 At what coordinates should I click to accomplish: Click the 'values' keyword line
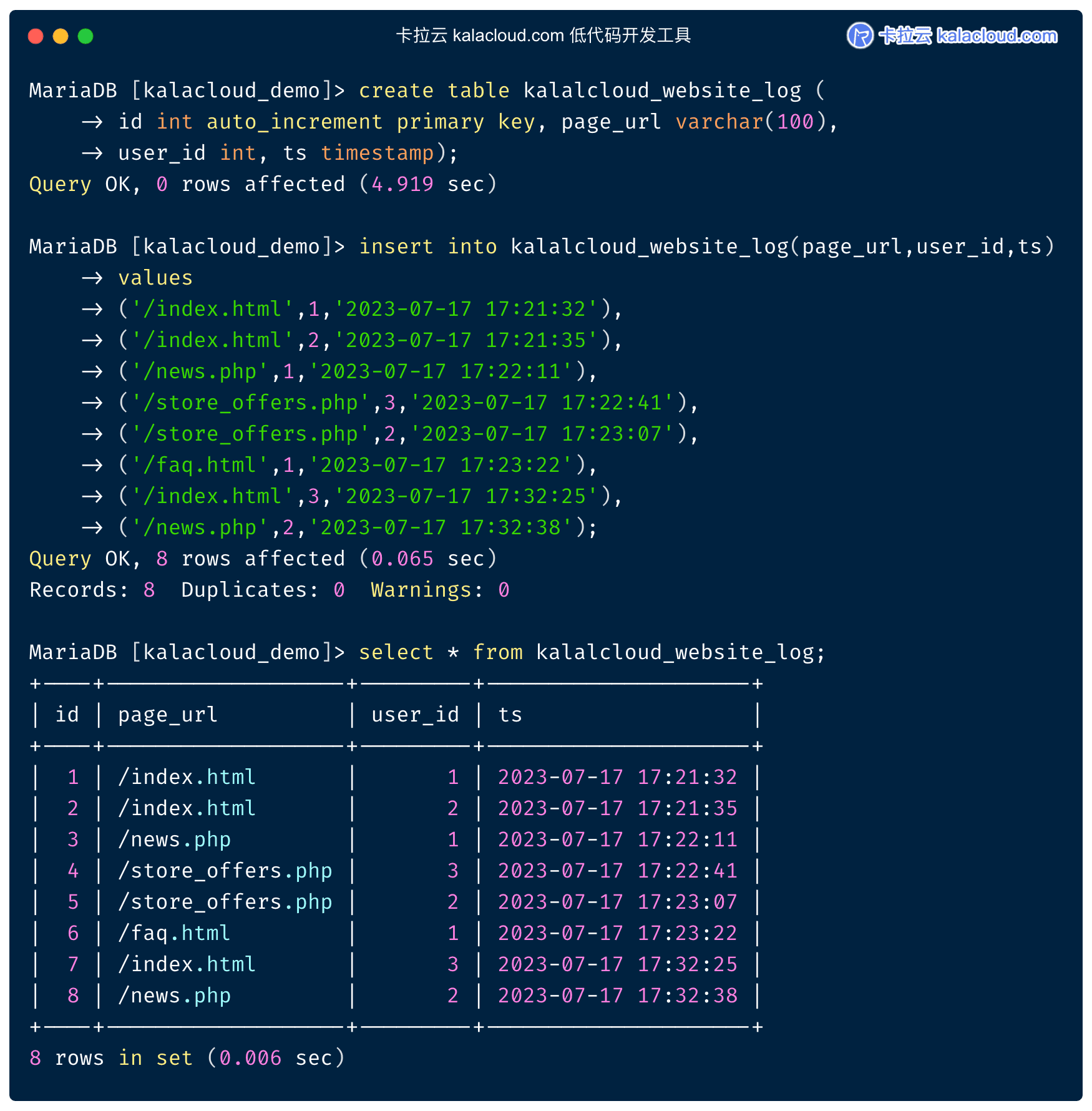tap(155, 278)
